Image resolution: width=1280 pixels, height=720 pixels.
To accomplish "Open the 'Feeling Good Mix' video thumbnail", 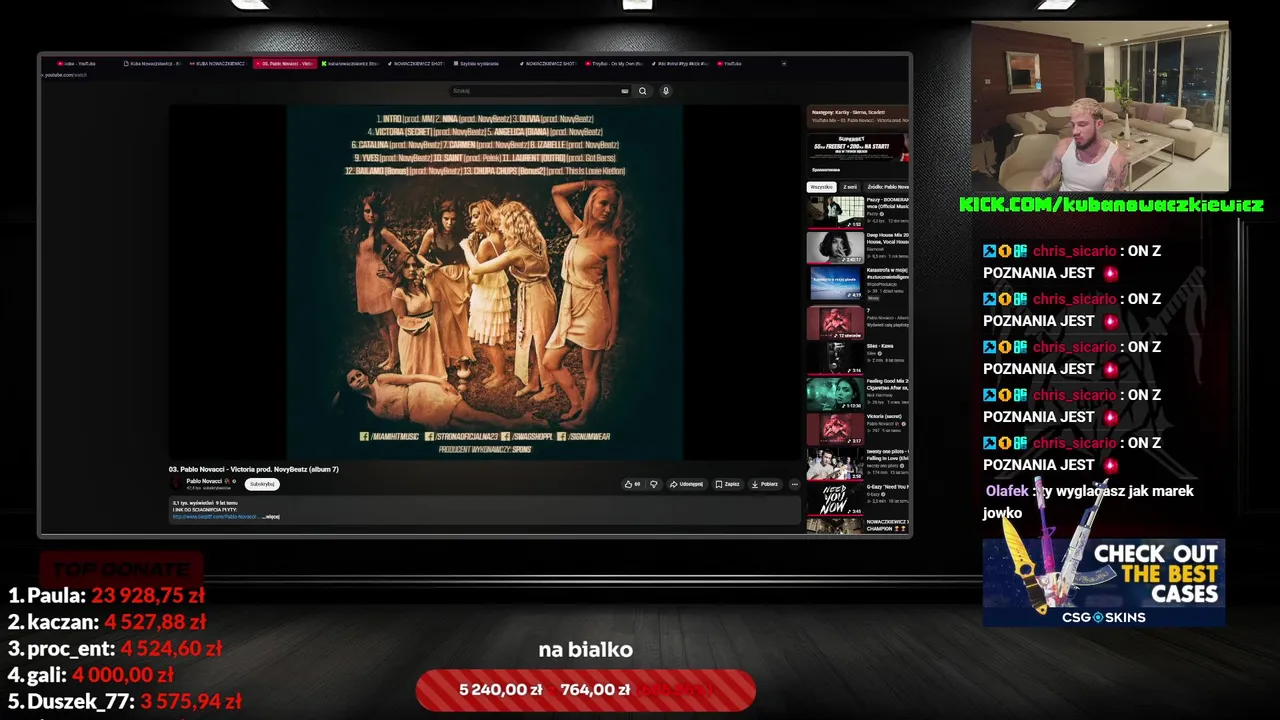I will click(x=835, y=393).
